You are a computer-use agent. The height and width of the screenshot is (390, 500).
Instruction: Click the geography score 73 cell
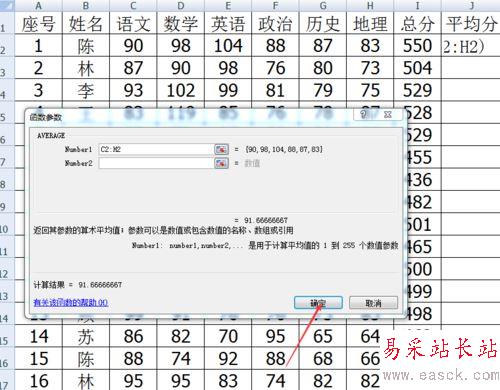370,68
